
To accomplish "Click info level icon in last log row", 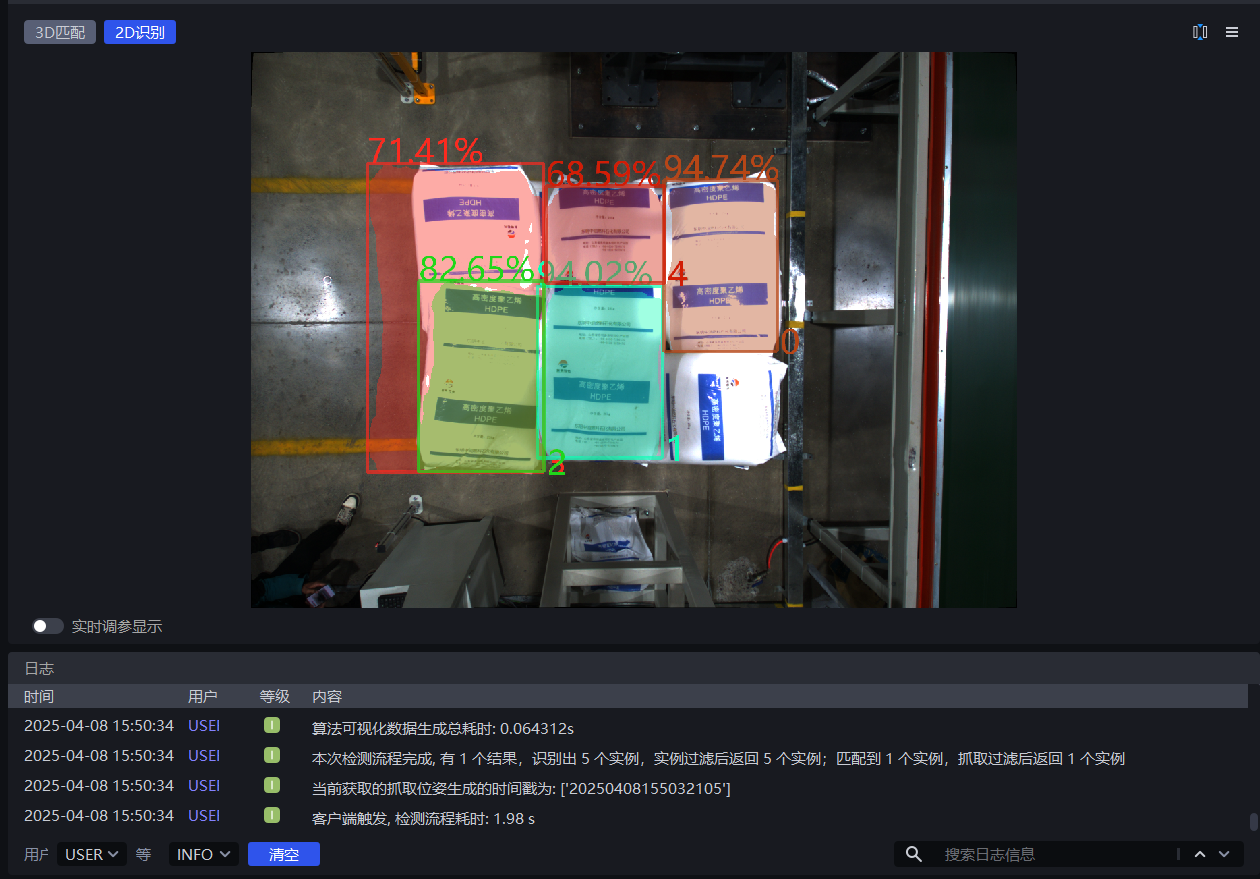I will pyautogui.click(x=272, y=815).
